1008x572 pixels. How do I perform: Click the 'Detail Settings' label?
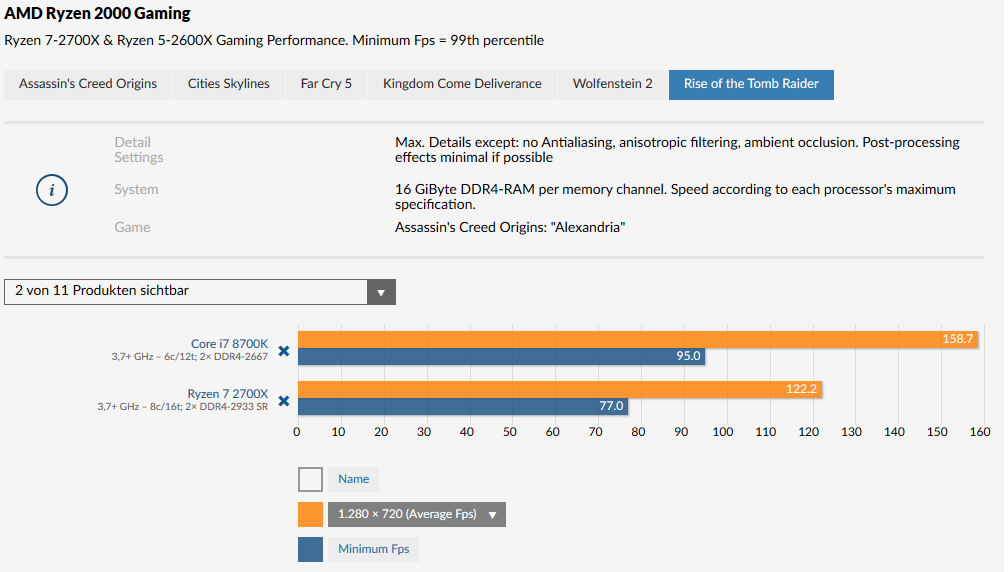click(x=139, y=150)
